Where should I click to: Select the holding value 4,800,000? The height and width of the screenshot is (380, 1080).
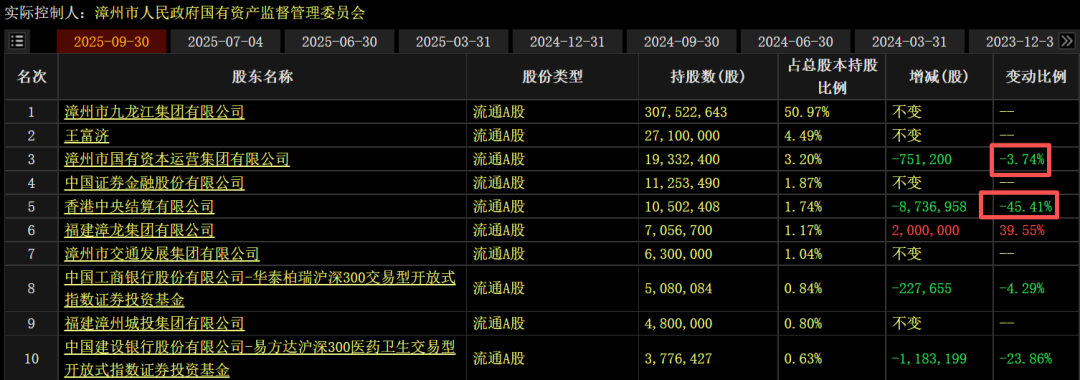678,323
